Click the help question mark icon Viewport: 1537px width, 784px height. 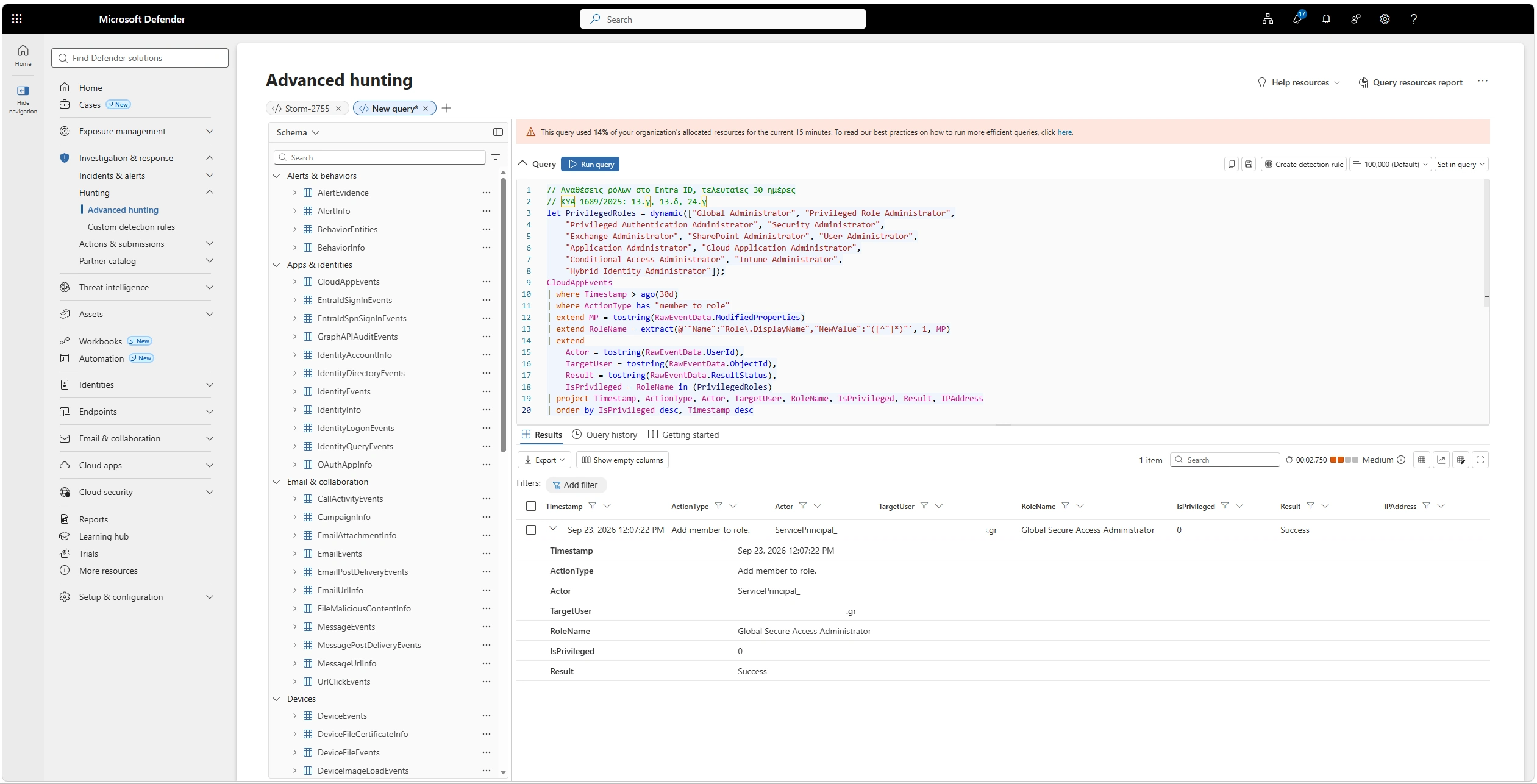[1413, 19]
